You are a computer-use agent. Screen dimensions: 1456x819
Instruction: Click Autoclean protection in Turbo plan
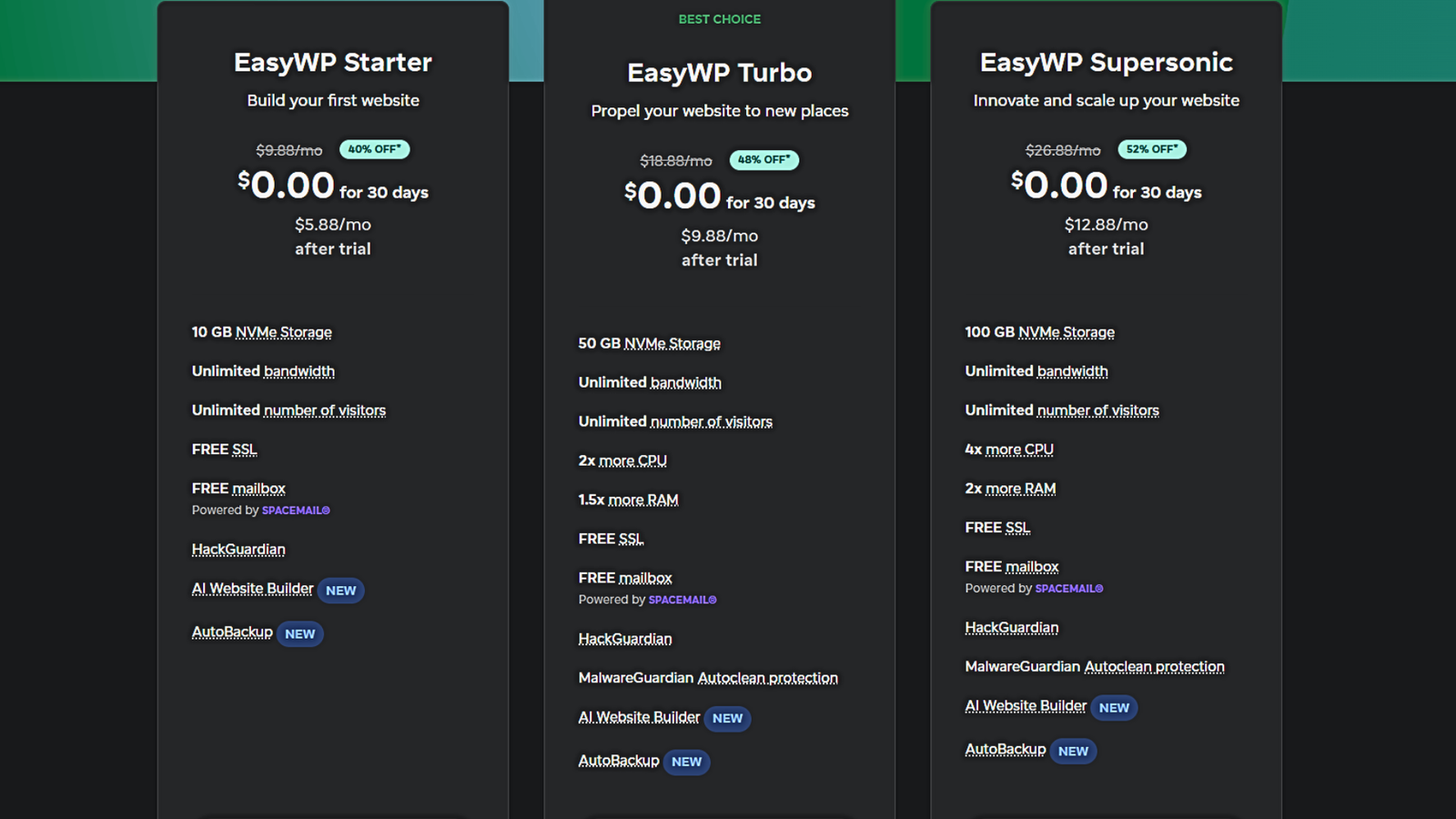tap(768, 678)
